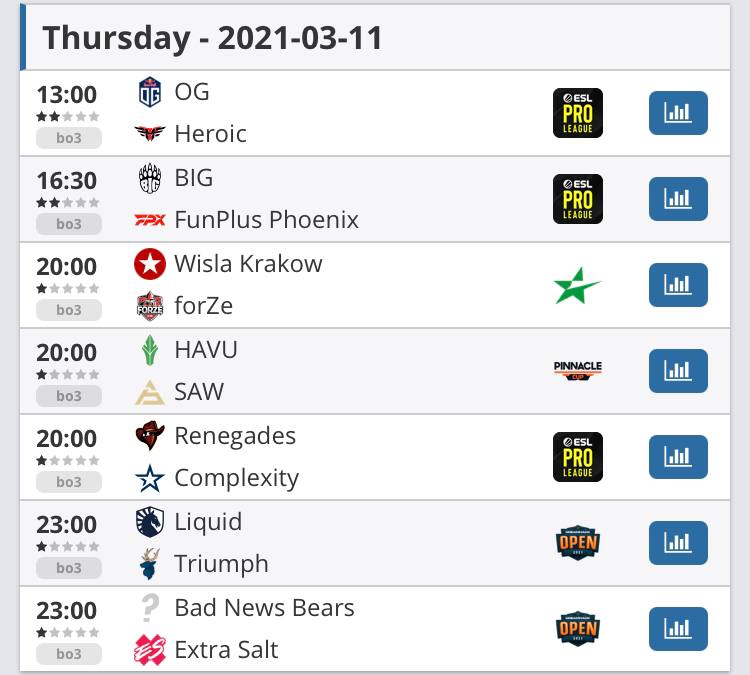Click the 16:30 match time
The image size is (750, 675).
tap(67, 180)
